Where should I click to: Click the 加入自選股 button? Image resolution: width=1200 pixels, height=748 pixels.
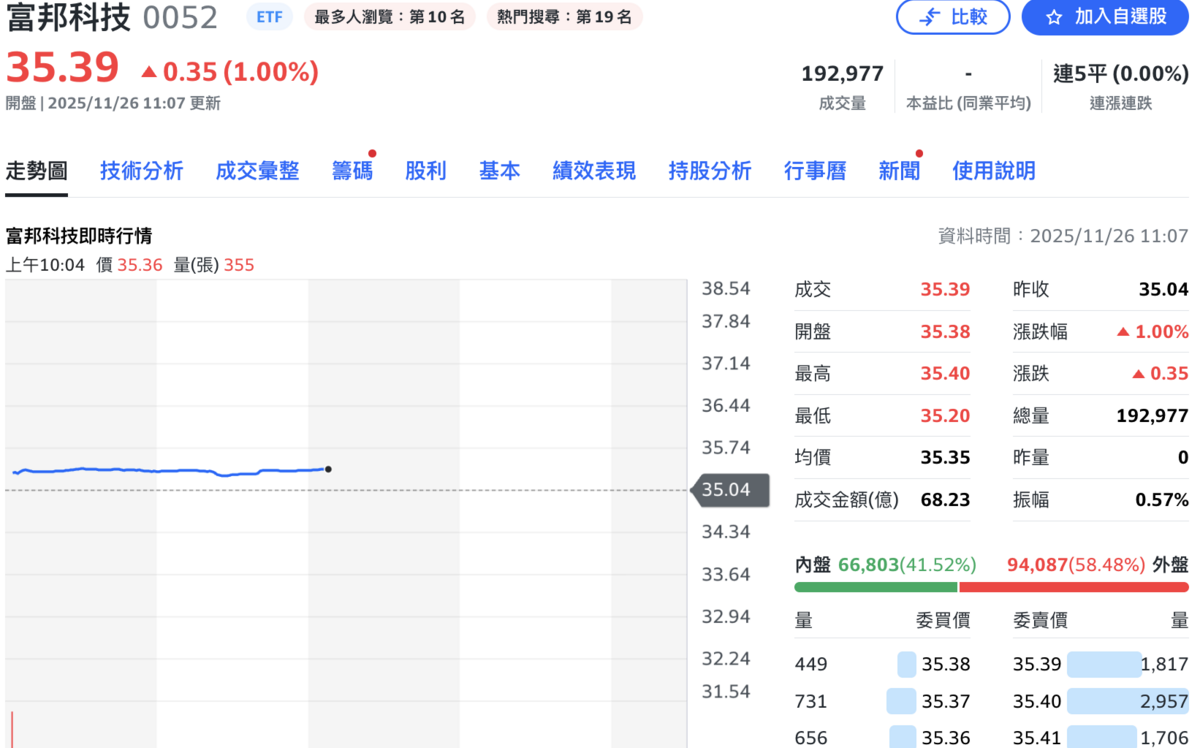(1103, 19)
